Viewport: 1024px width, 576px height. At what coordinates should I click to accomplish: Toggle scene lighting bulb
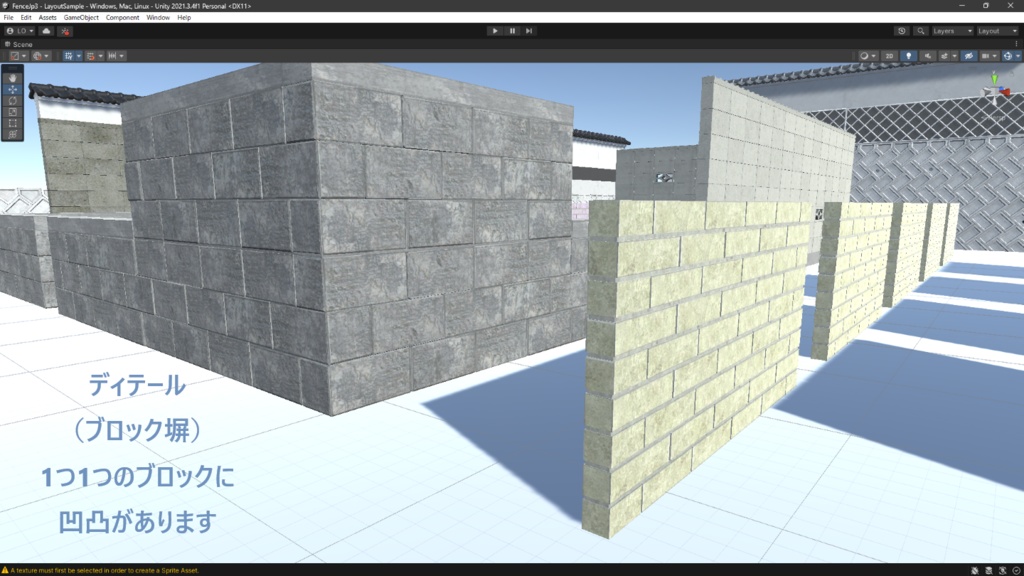click(908, 56)
